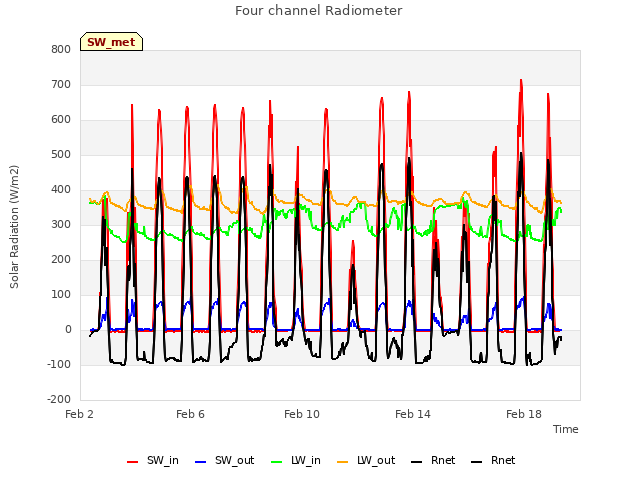The width and height of the screenshot is (640, 480).
Task: Toggle the SW_out legend entry
Action: pyautogui.click(x=224, y=460)
